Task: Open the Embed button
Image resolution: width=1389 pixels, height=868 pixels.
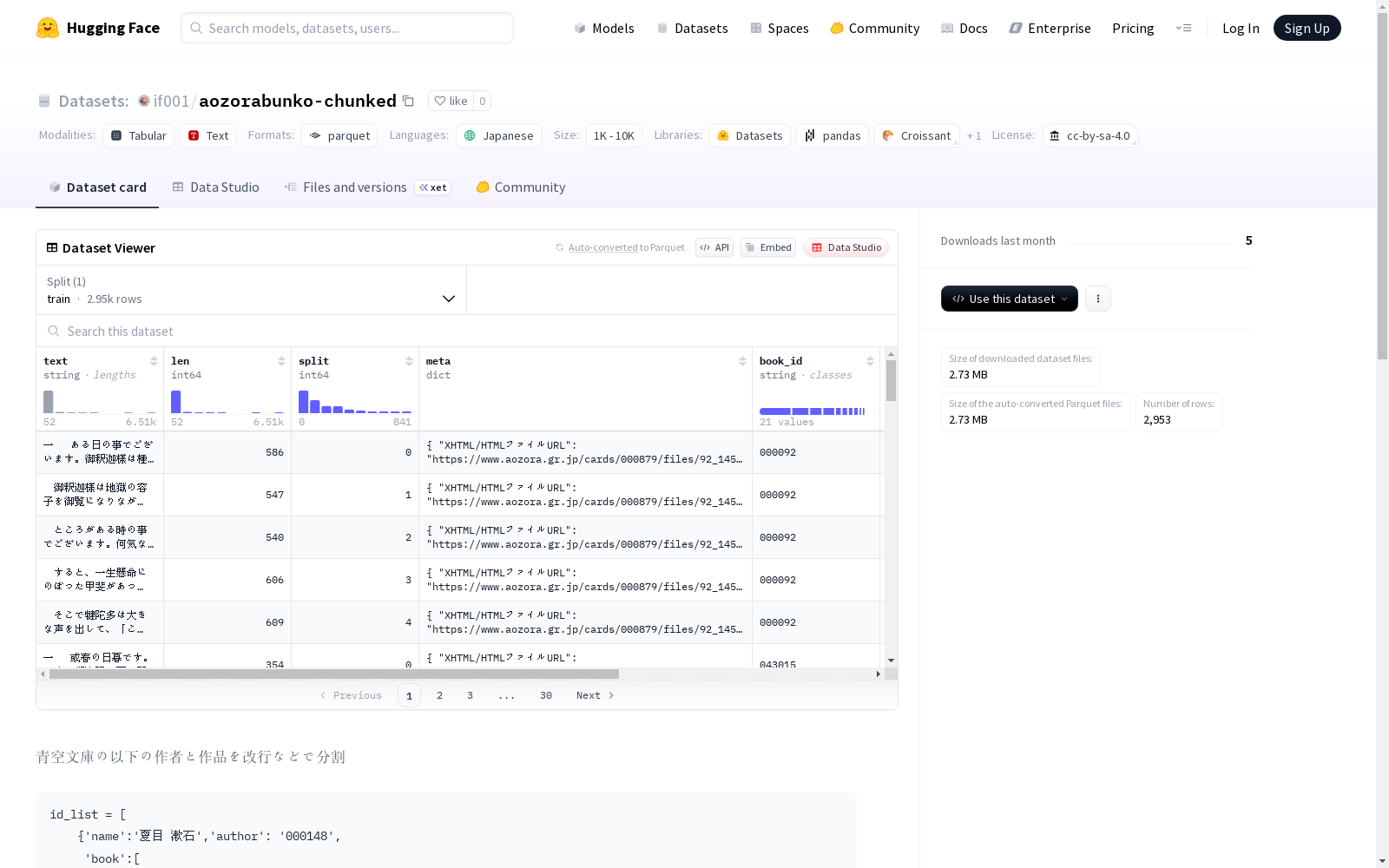Action: tap(768, 247)
